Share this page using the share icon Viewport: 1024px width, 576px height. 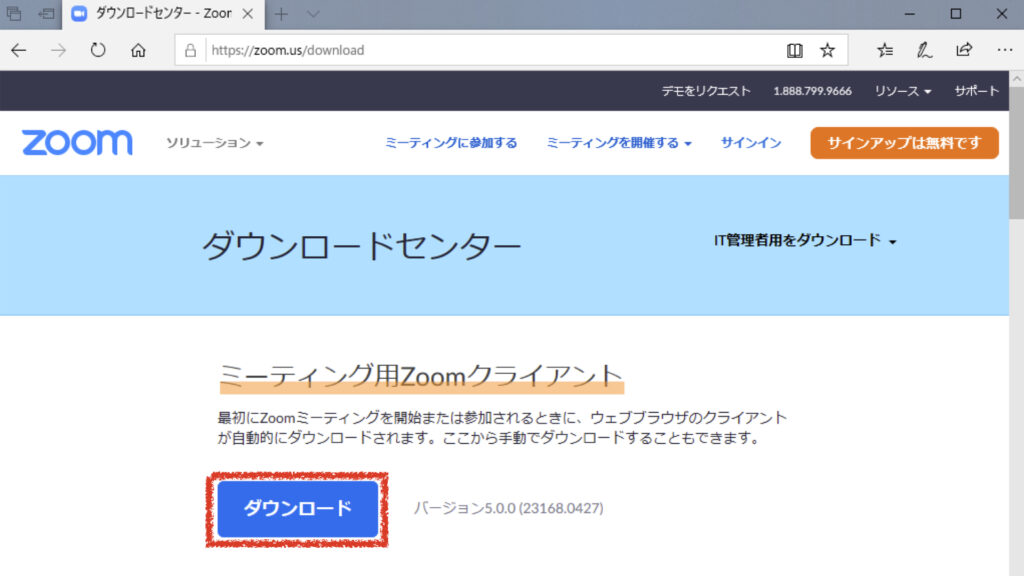coord(964,50)
